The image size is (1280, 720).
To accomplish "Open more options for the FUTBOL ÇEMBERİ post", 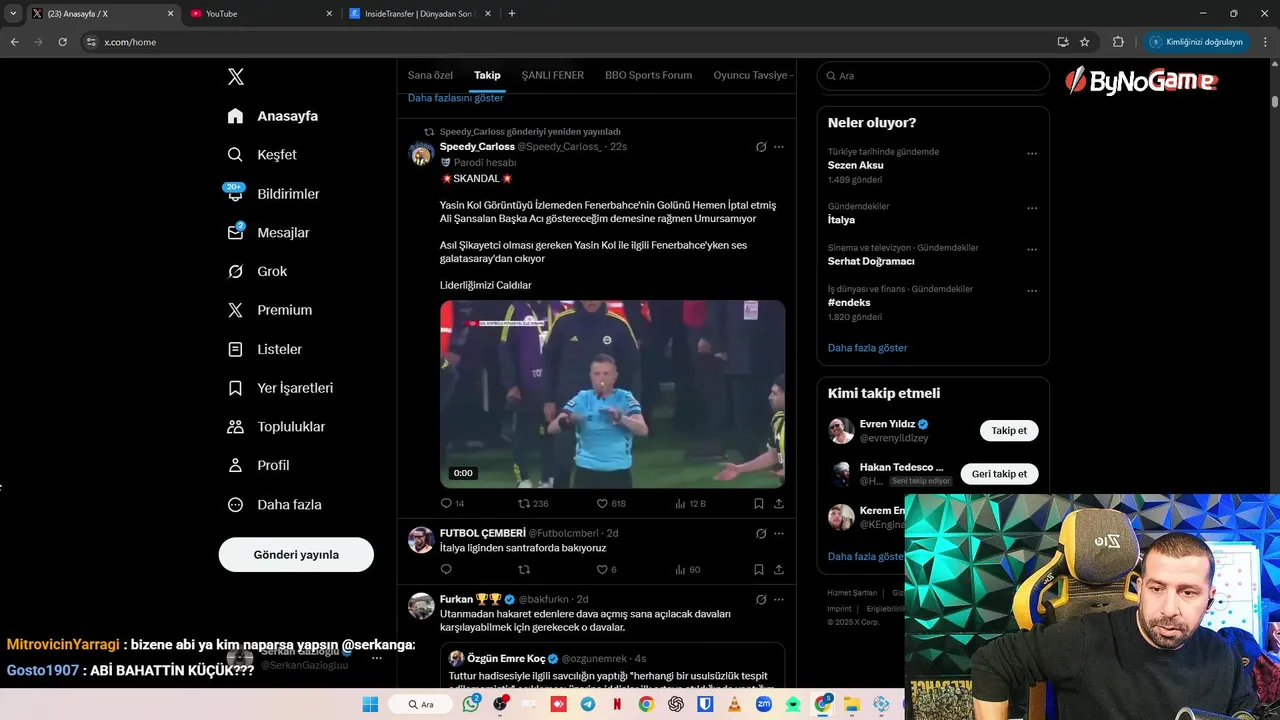I will pyautogui.click(x=779, y=534).
